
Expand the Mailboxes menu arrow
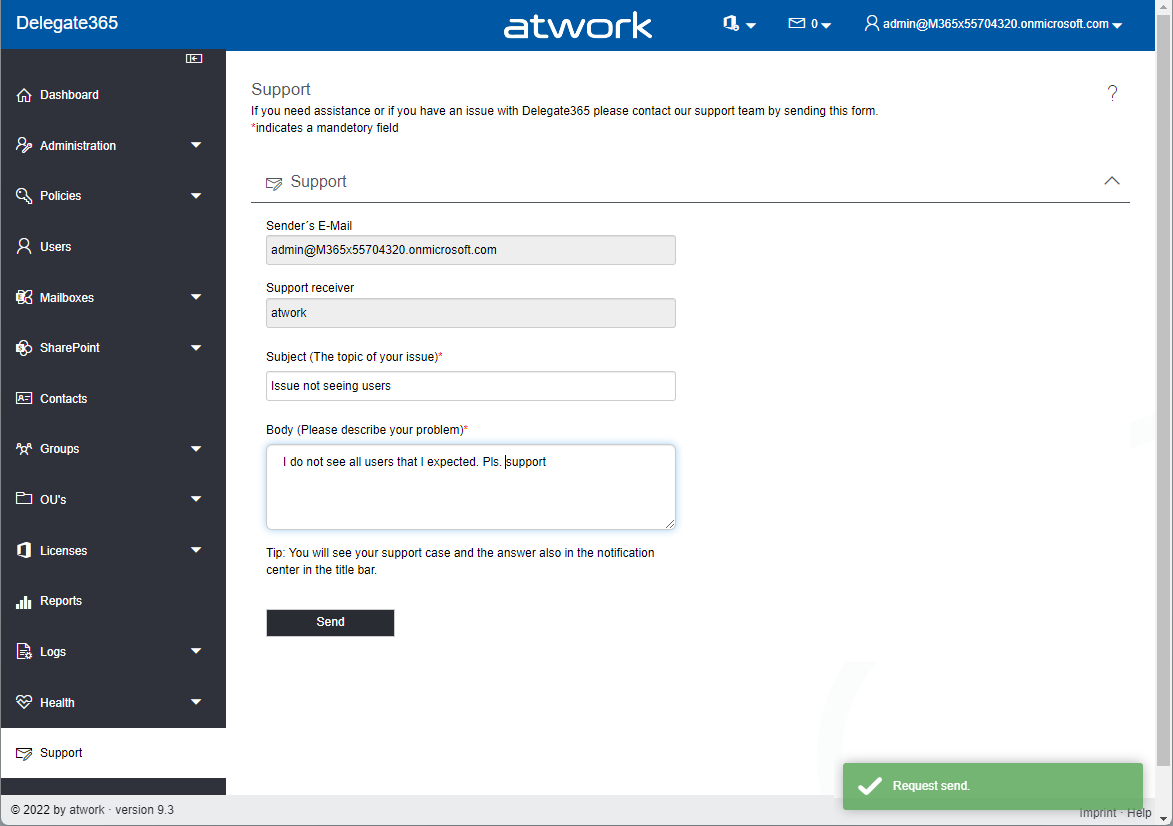[x=196, y=297]
